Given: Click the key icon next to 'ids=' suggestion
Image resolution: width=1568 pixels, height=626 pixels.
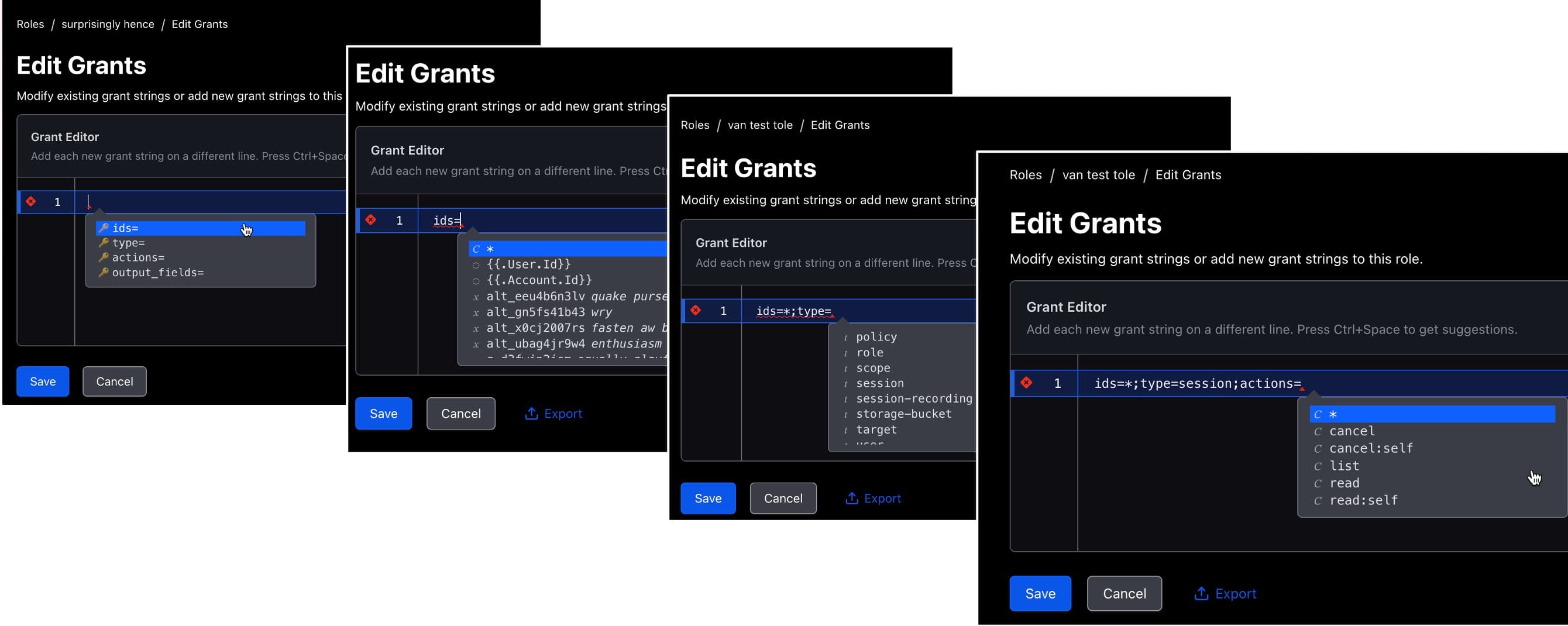Looking at the screenshot, I should pyautogui.click(x=104, y=228).
